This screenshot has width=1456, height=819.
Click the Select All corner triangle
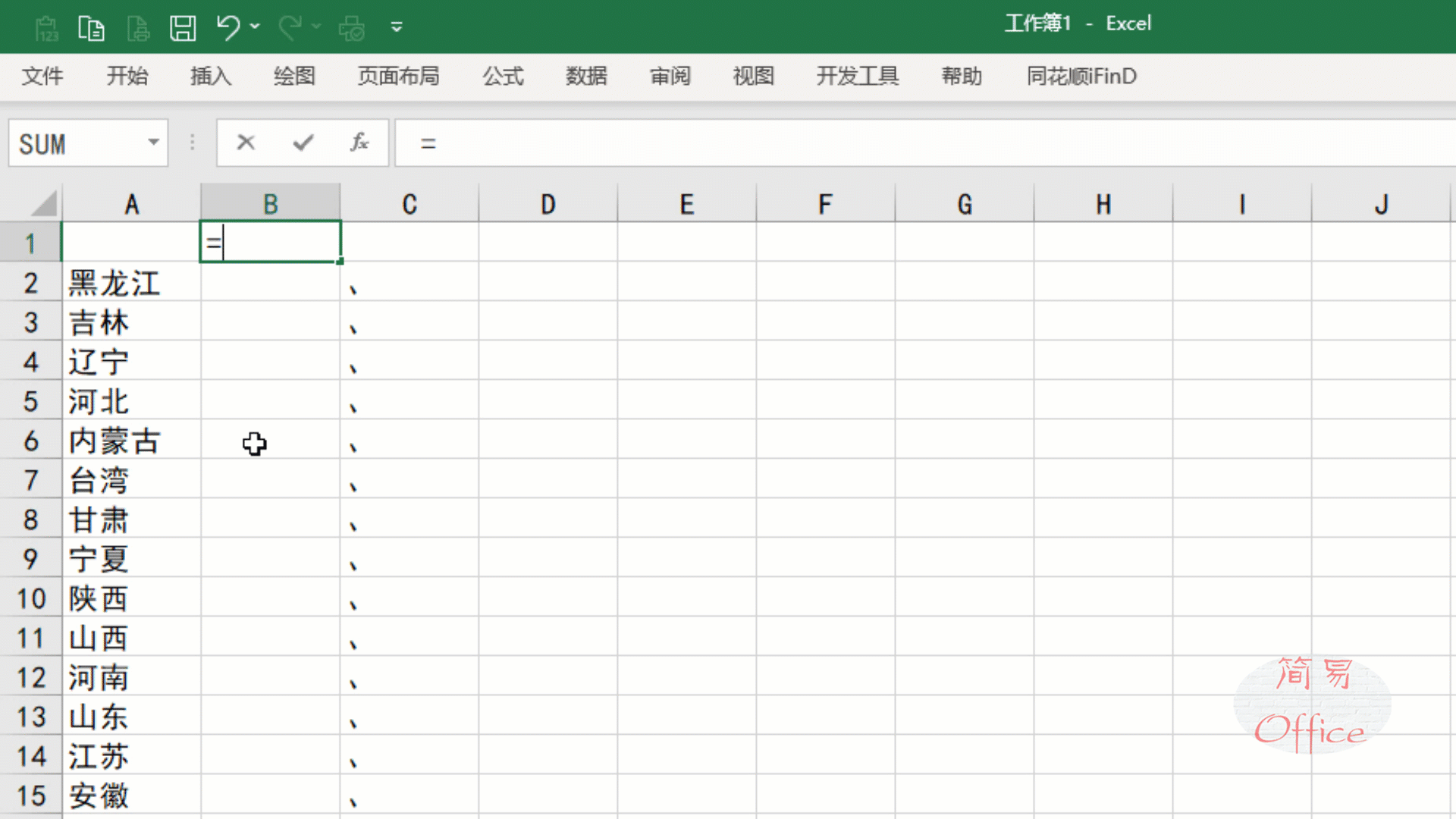pyautogui.click(x=43, y=204)
